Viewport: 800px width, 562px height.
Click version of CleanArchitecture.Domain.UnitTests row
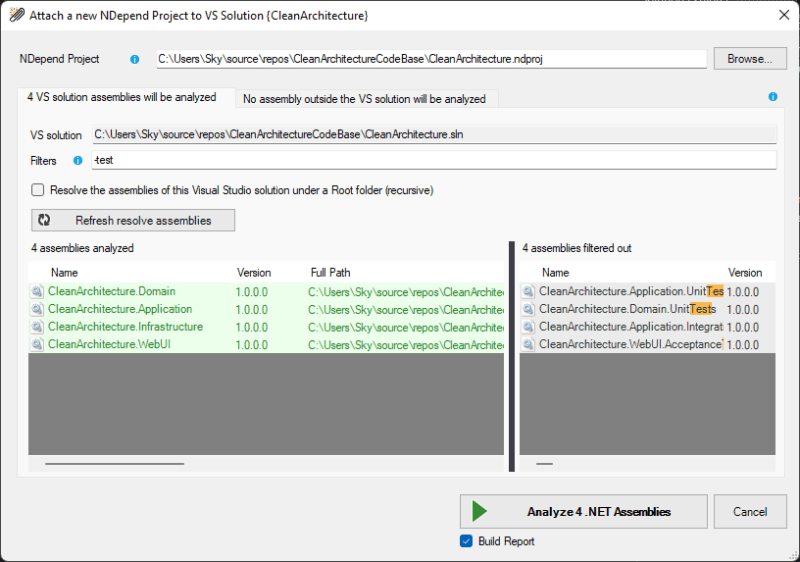click(x=743, y=310)
